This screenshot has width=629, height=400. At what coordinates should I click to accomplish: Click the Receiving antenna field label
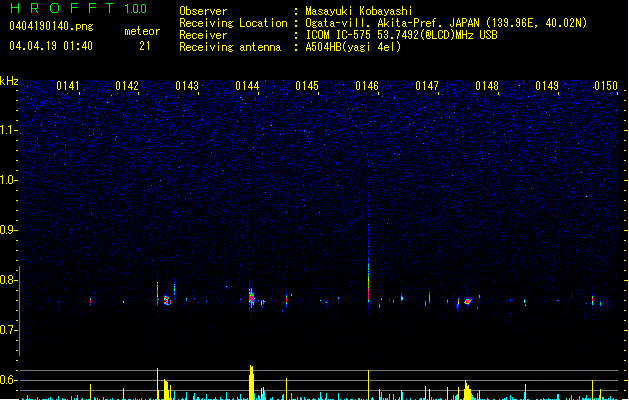pos(230,47)
